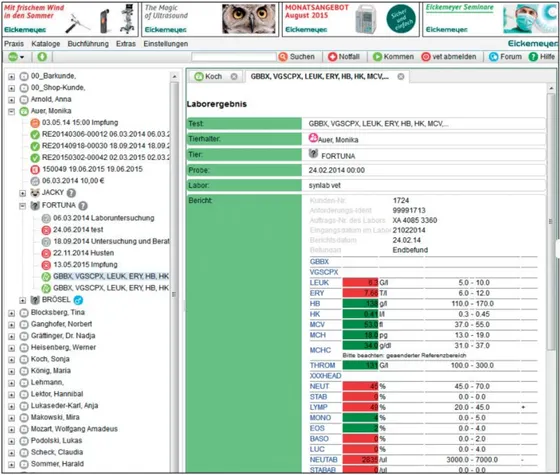560x475 pixels.
Task: Select the highlighted GBBX, VGSCPX lab result entry
Action: [x=111, y=276]
